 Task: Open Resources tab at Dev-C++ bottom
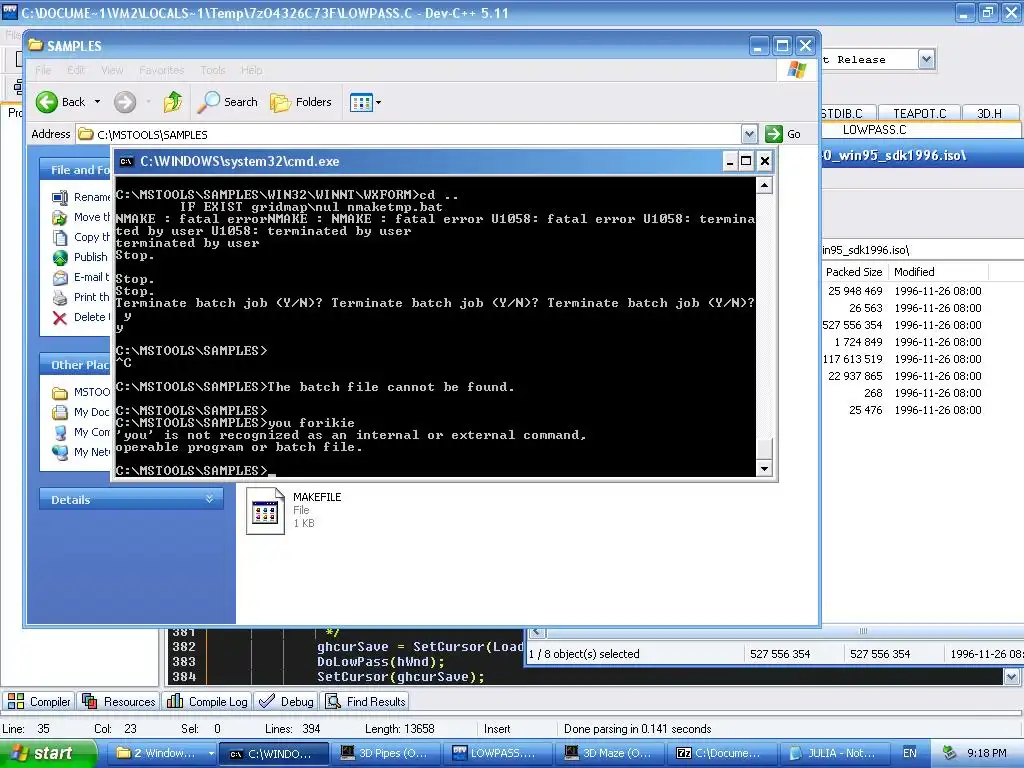[x=119, y=701]
